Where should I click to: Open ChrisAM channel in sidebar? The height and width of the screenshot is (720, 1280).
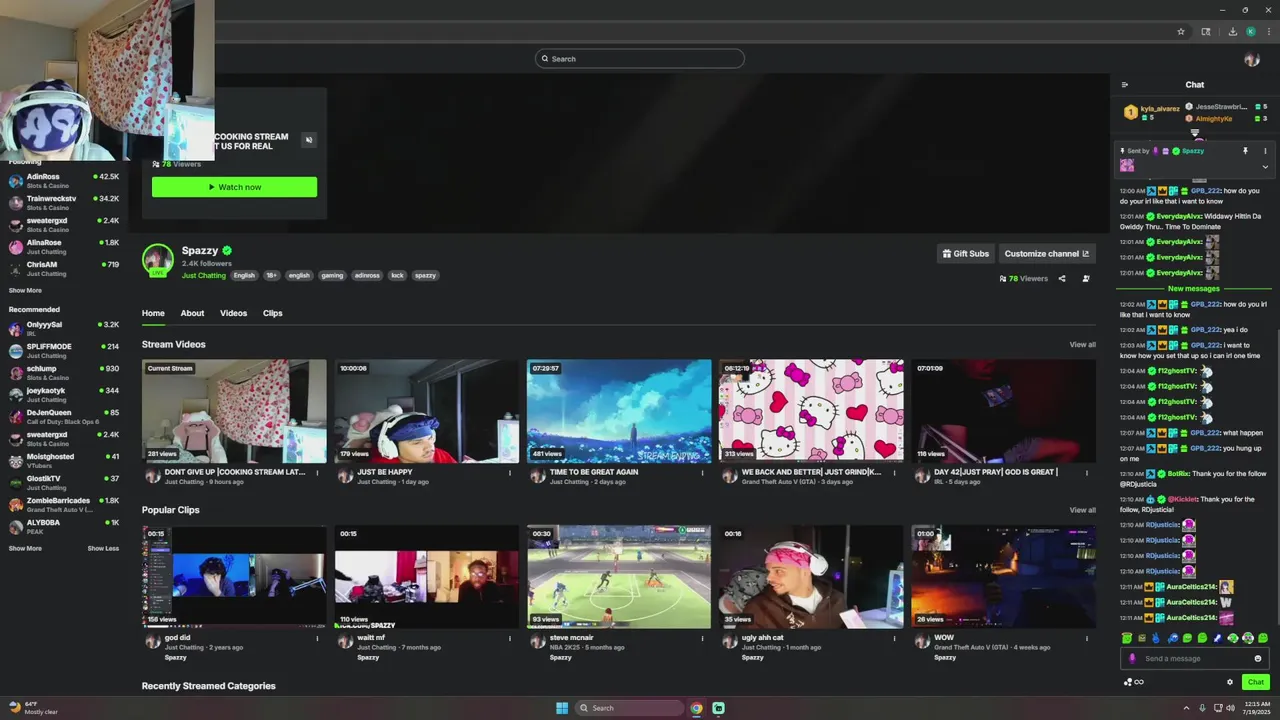[x=64, y=268]
